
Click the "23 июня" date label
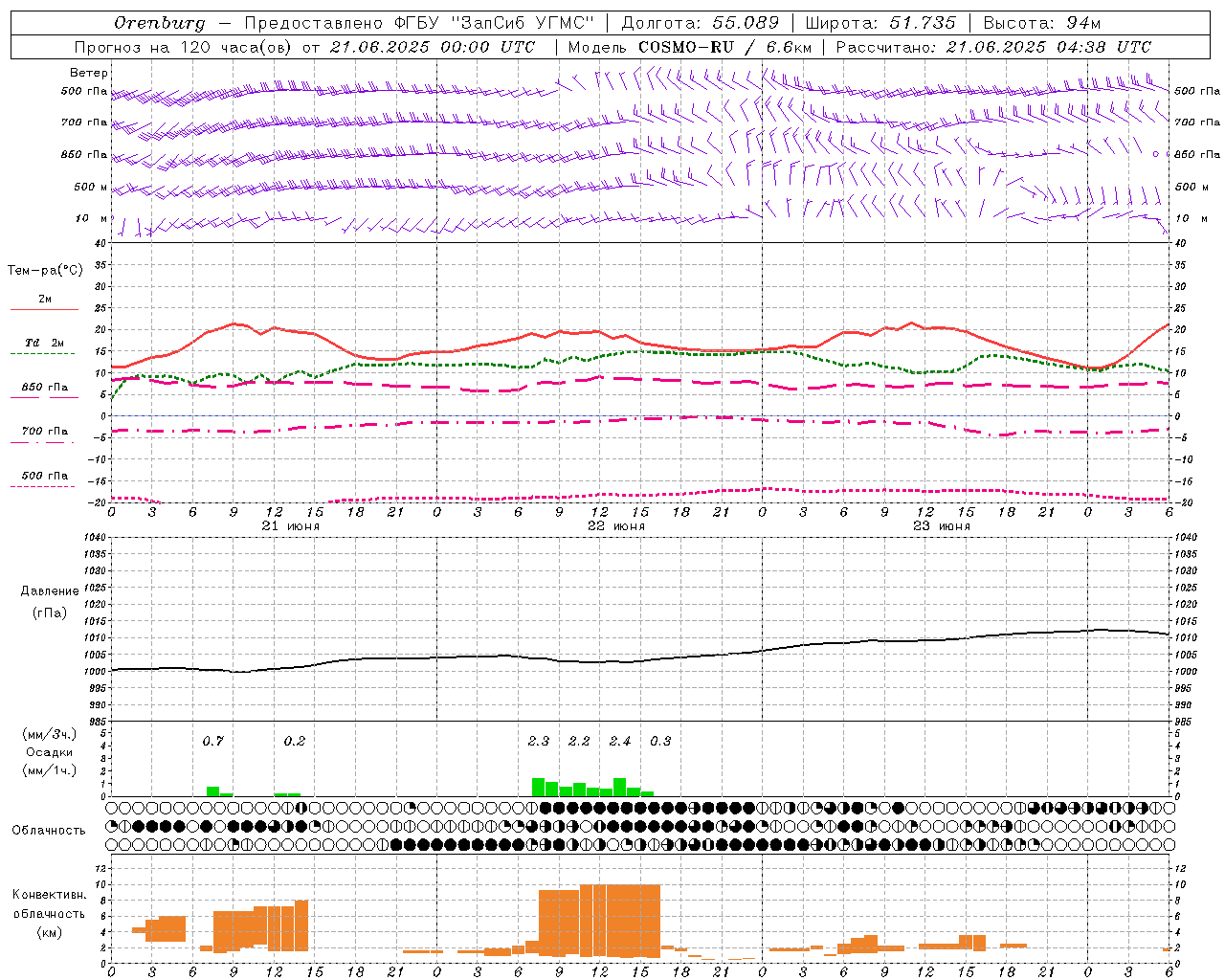point(941,526)
